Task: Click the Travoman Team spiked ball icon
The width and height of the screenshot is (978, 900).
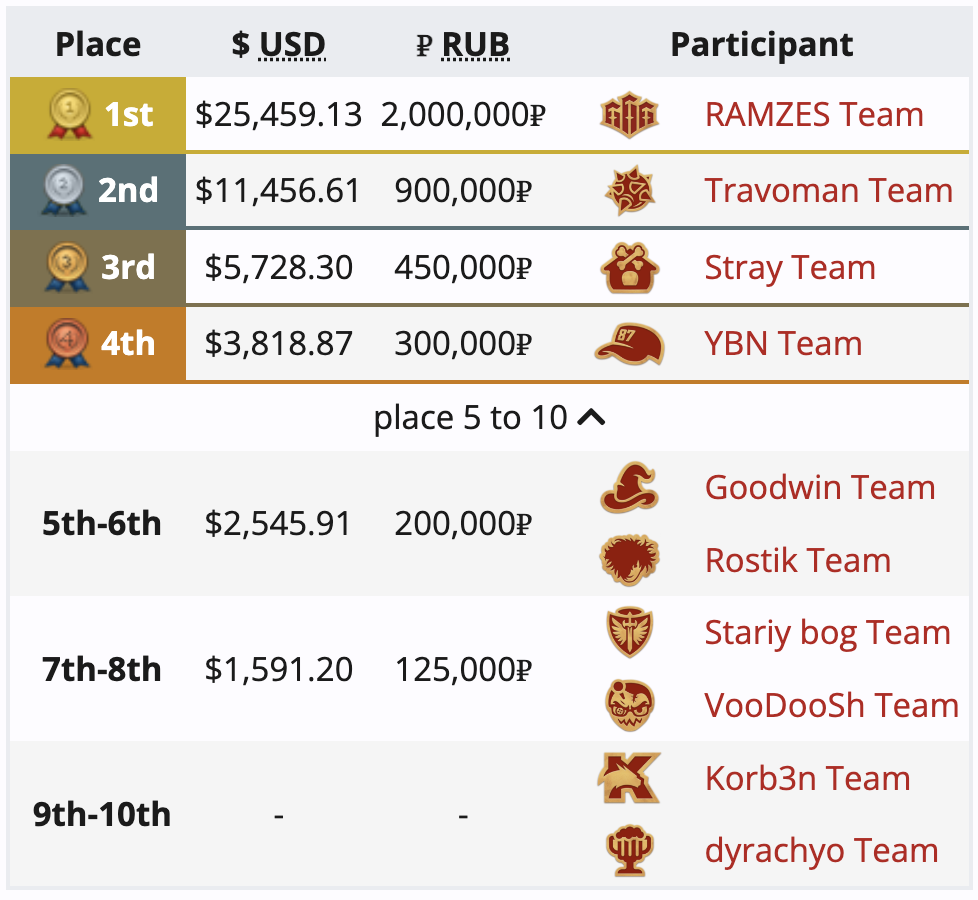Action: tap(630, 190)
